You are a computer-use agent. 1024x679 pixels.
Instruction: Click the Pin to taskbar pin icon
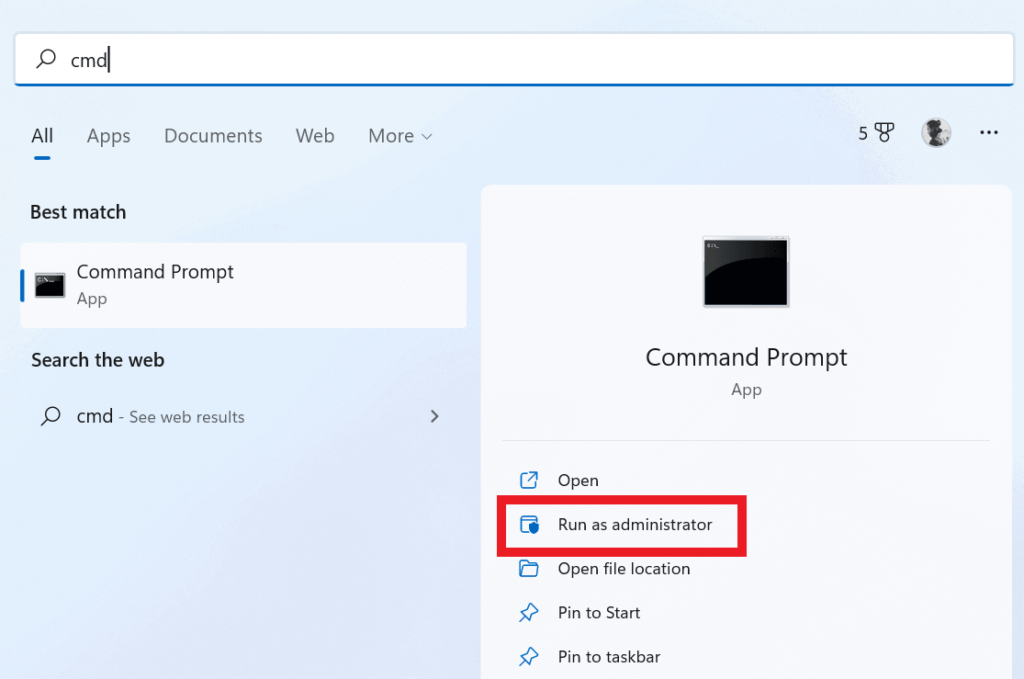point(528,656)
